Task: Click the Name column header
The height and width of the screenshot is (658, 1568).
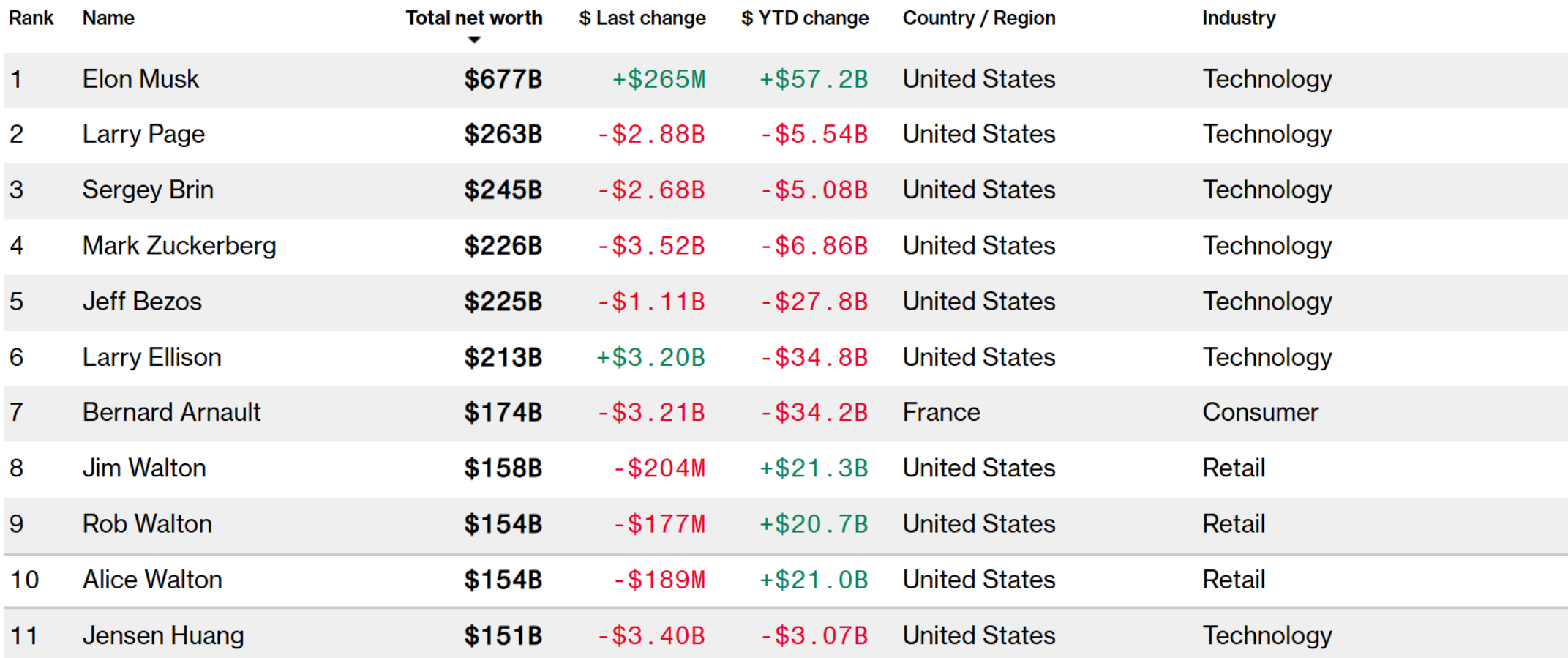Action: pyautogui.click(x=108, y=18)
